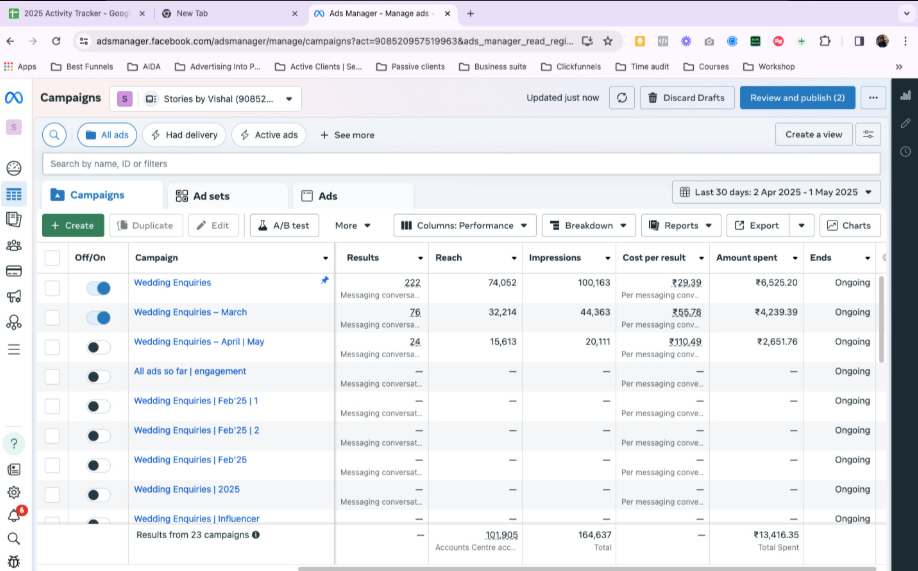Open the notifications bell icon
The height and width of the screenshot is (571, 918).
(x=14, y=515)
